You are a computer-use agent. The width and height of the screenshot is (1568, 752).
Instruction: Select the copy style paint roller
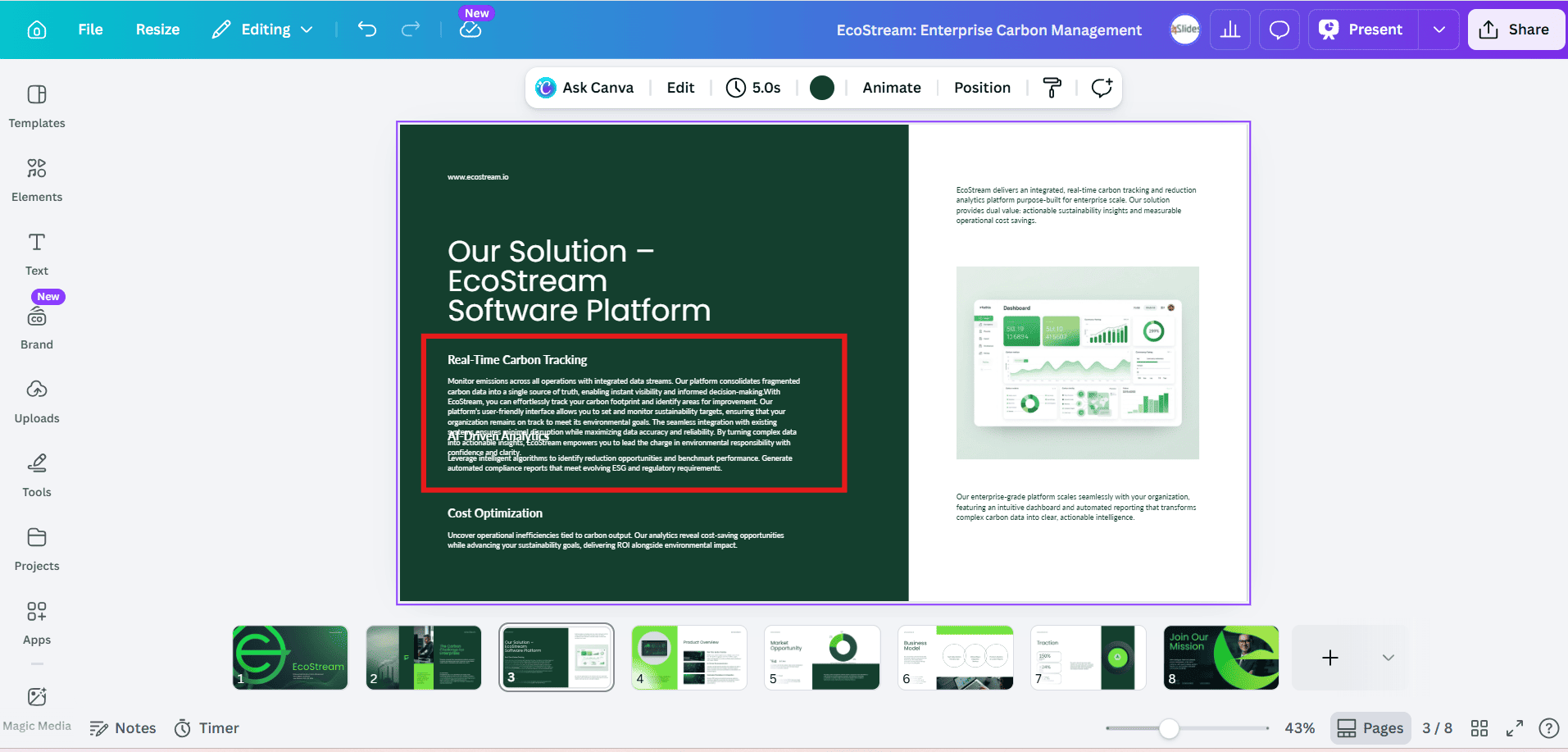pyautogui.click(x=1052, y=88)
